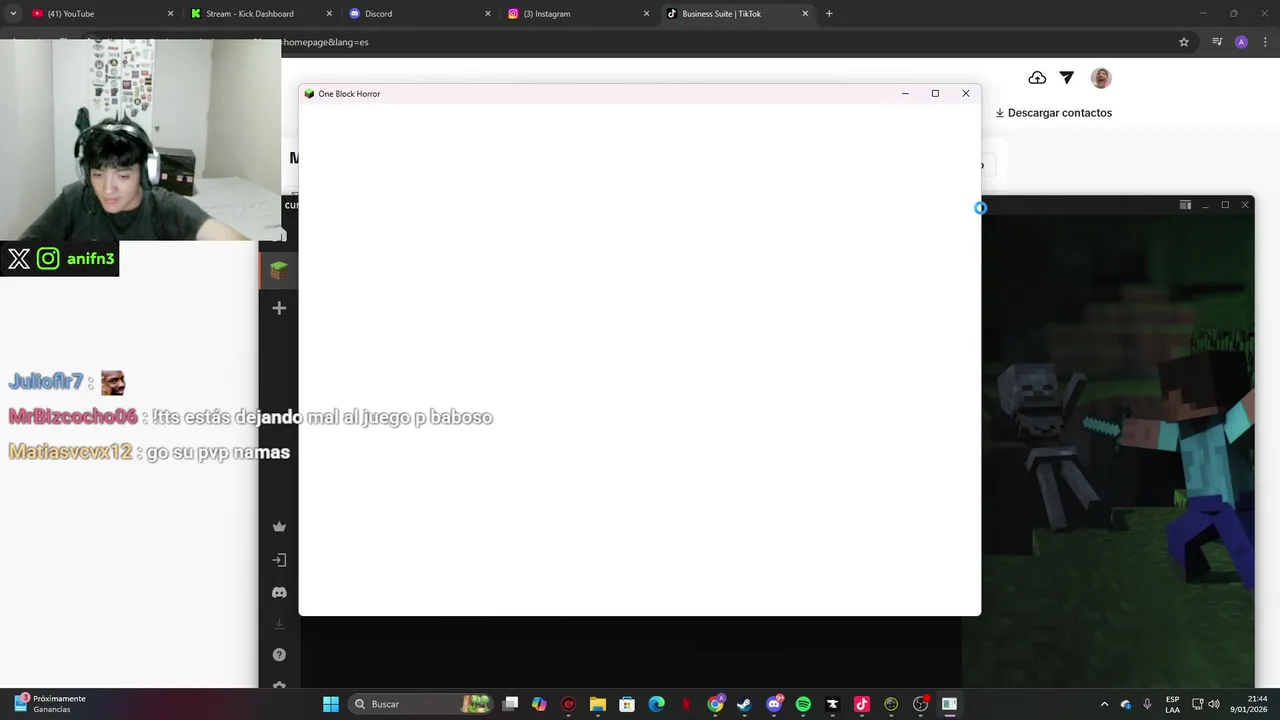Click Descargar contactos link
1280x720 pixels.
(1053, 113)
